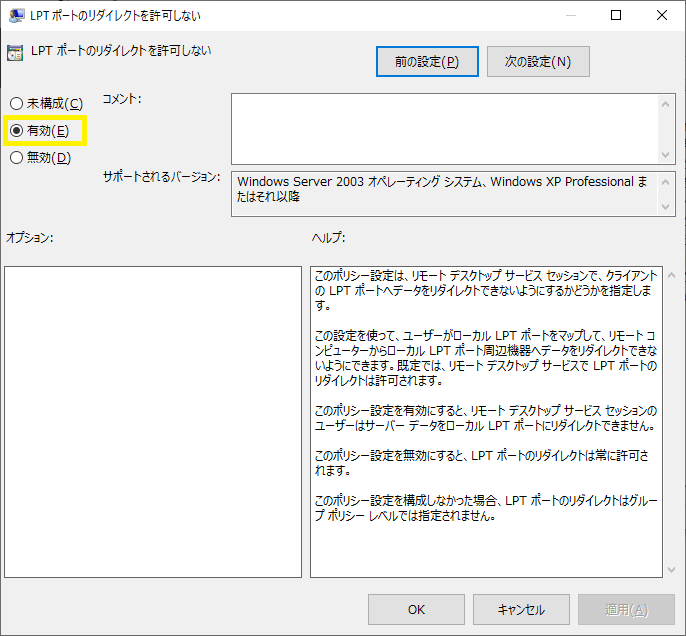Close the dialog with the X button
This screenshot has height=636, width=686.
pos(662,15)
